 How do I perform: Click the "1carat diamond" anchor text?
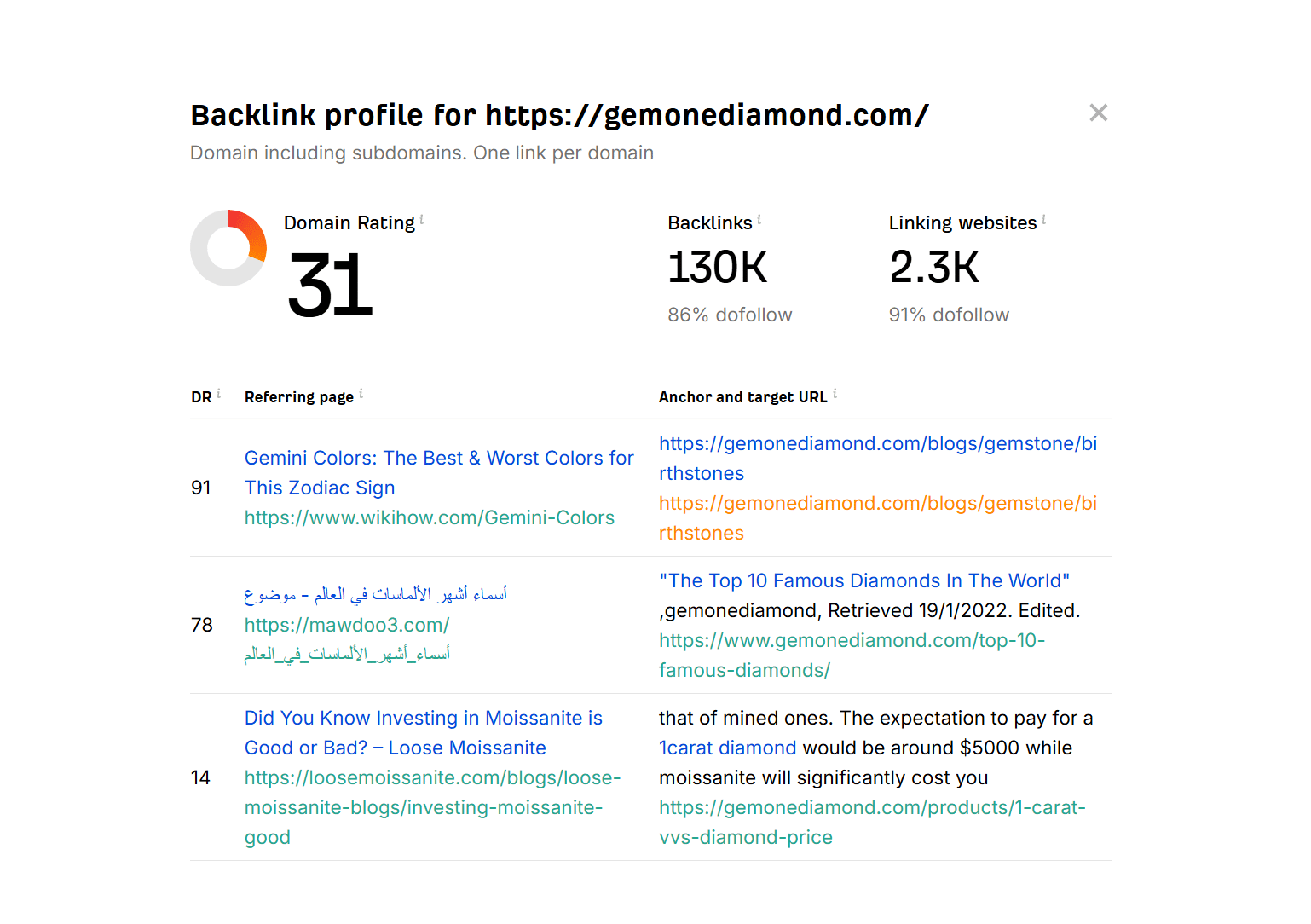(727, 748)
